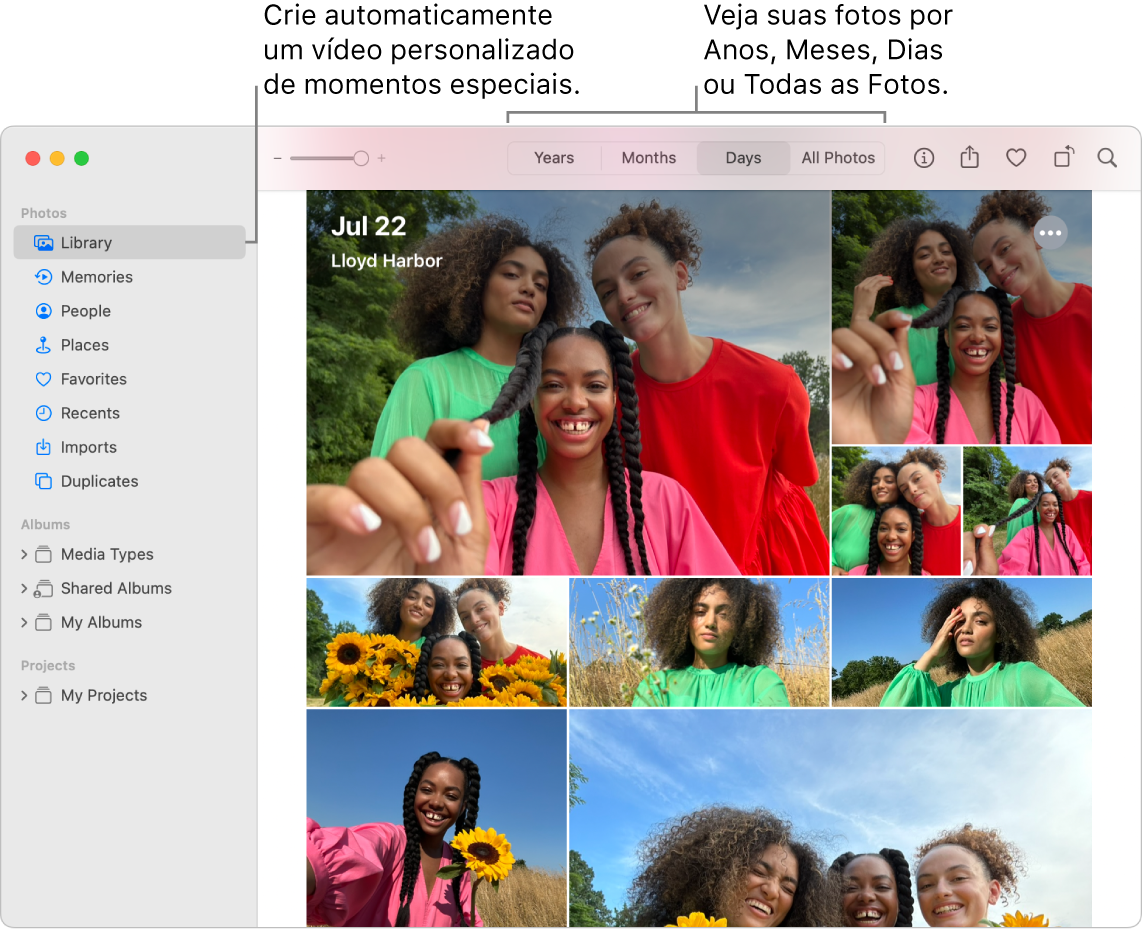Screen dimensions: 1146x931
Task: Click the Imports sidebar icon
Action: [x=89, y=447]
